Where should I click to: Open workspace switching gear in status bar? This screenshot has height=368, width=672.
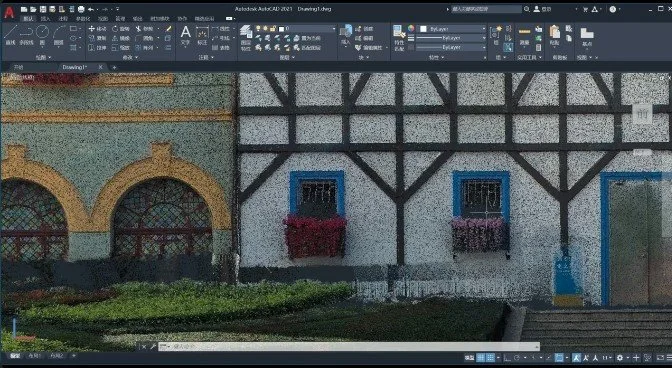click(x=620, y=357)
